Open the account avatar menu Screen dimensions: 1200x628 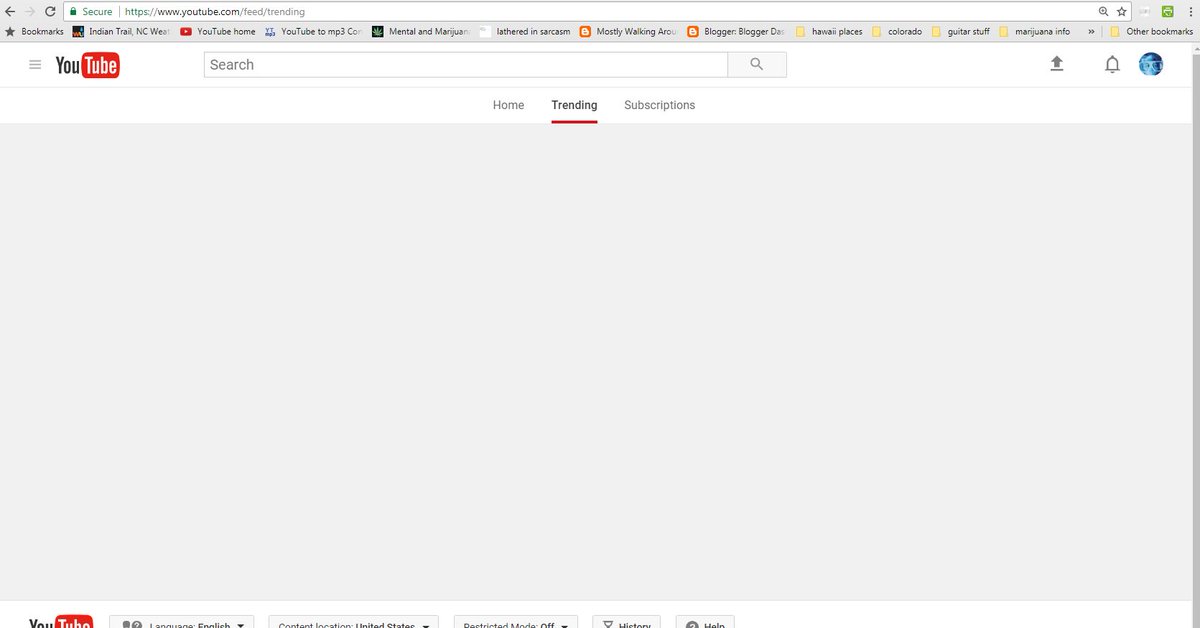1151,63
